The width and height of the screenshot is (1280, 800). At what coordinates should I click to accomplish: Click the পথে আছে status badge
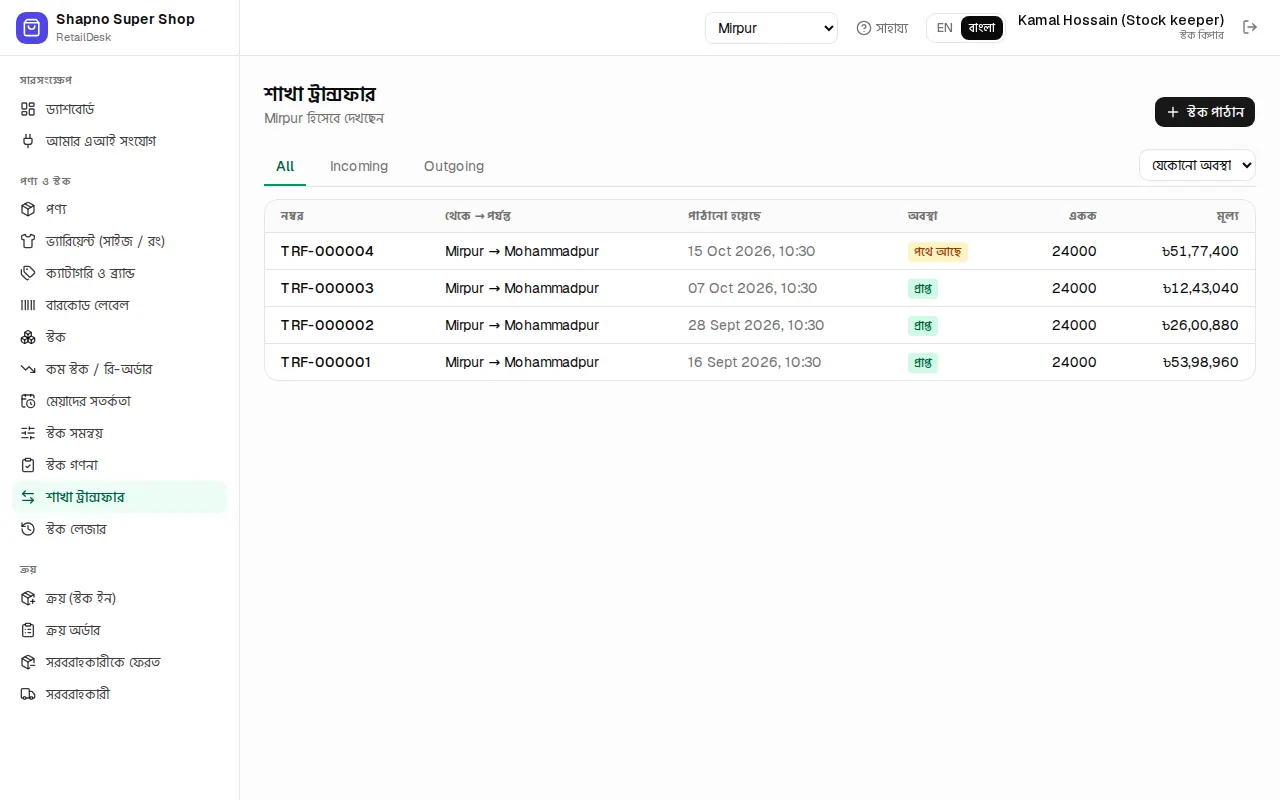tap(938, 252)
